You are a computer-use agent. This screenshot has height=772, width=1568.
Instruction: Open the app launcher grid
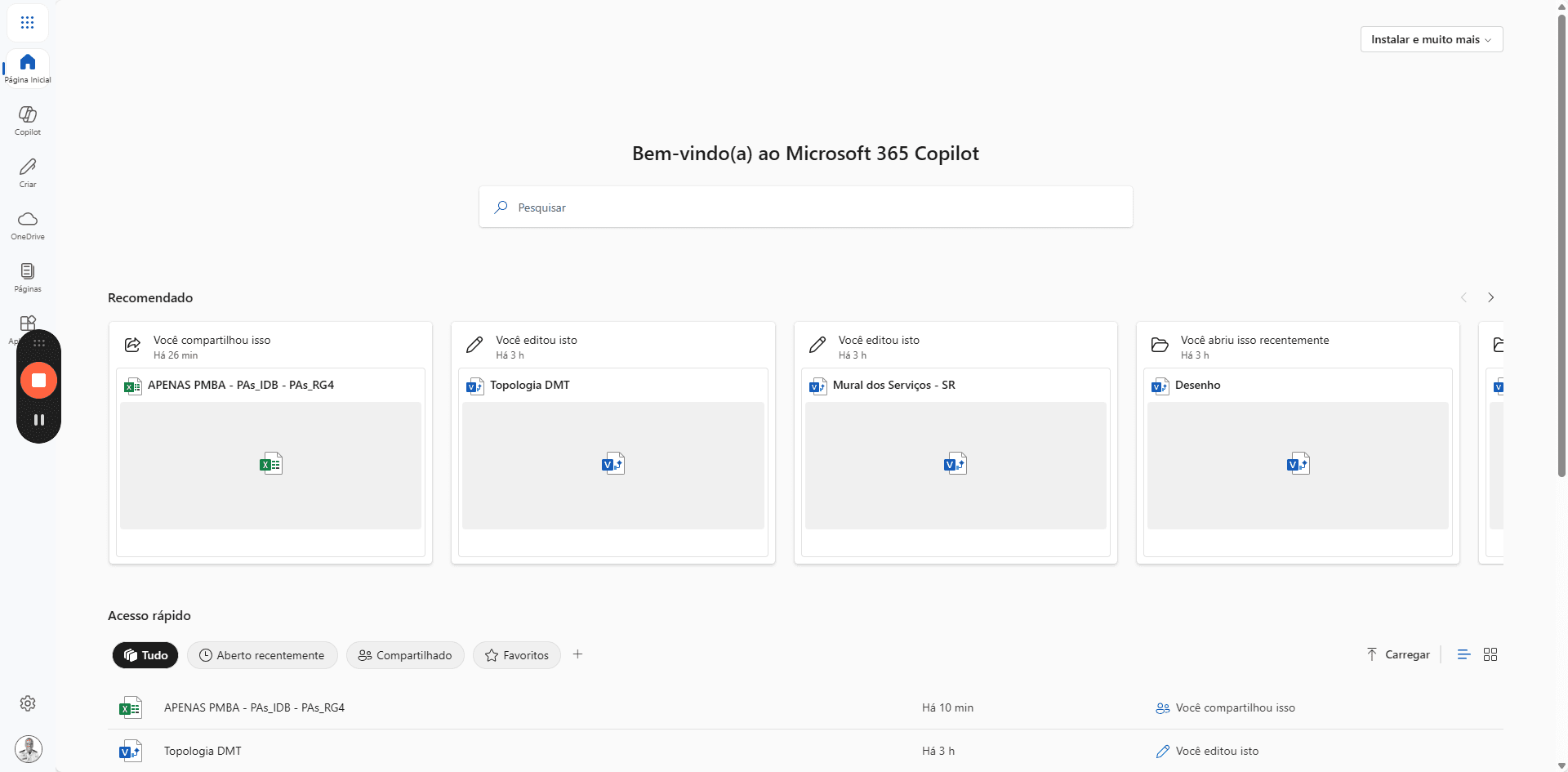(x=28, y=23)
